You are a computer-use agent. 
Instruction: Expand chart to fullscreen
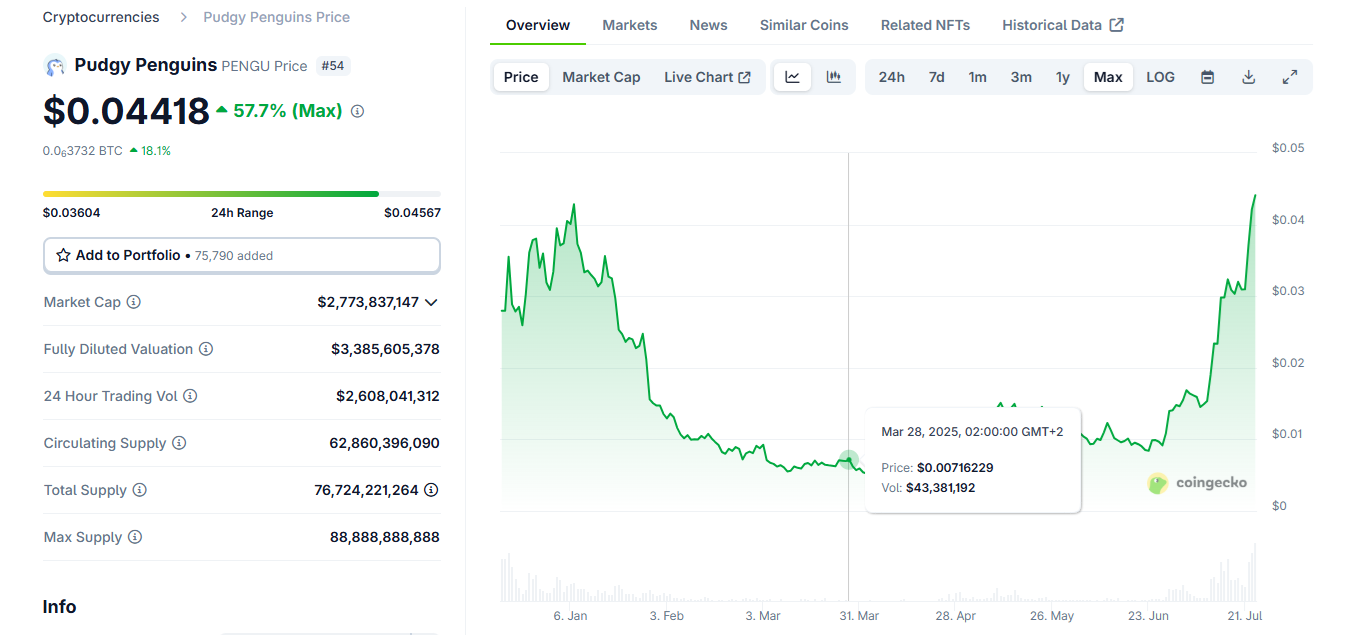pos(1290,77)
